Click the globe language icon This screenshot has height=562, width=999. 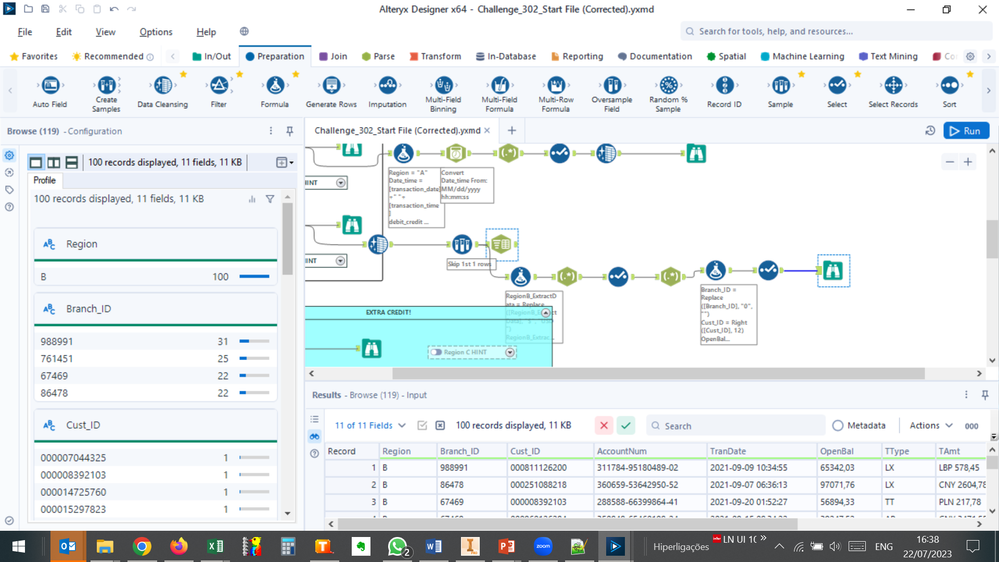(x=244, y=31)
